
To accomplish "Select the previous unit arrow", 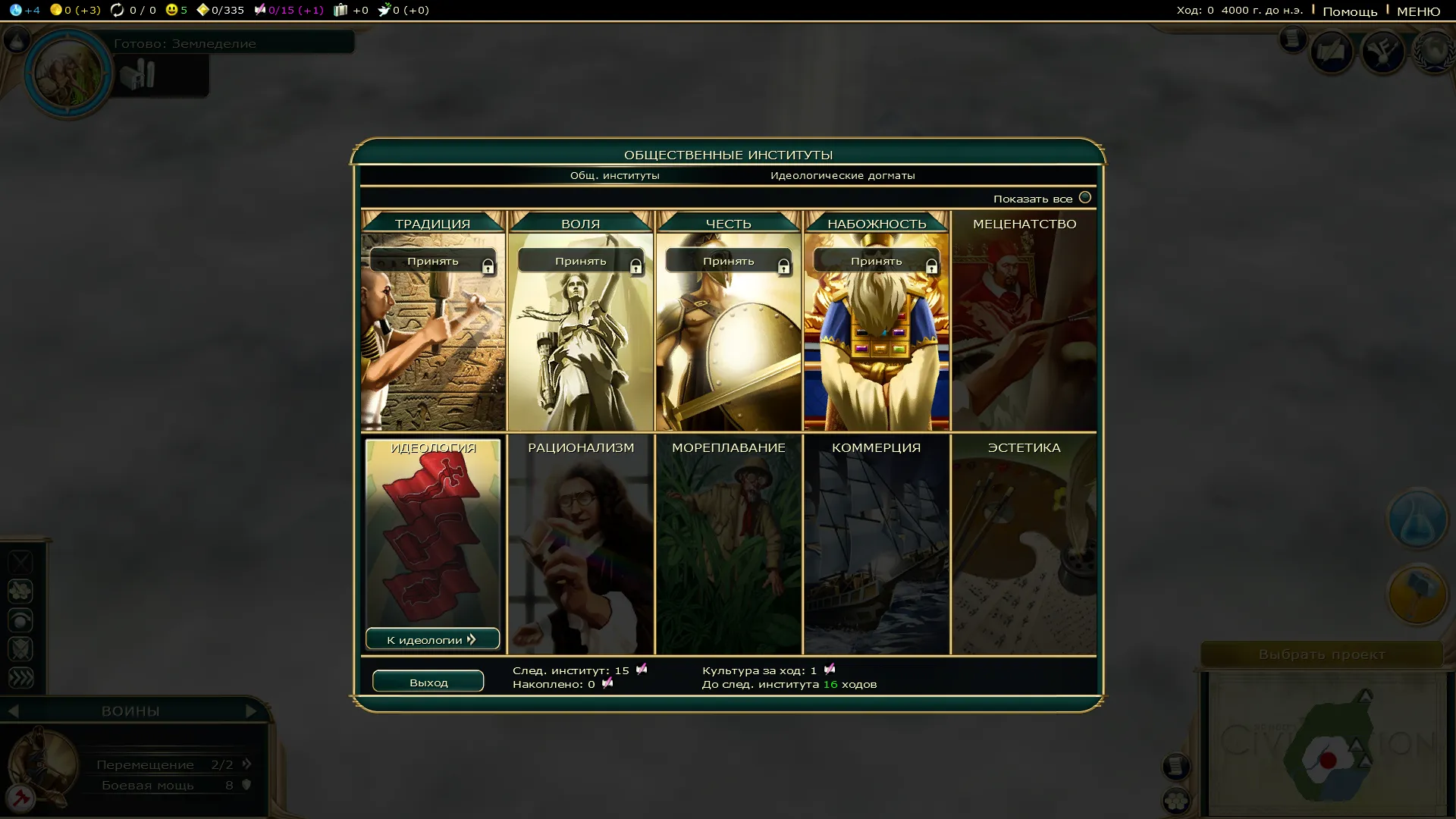I will pyautogui.click(x=13, y=711).
